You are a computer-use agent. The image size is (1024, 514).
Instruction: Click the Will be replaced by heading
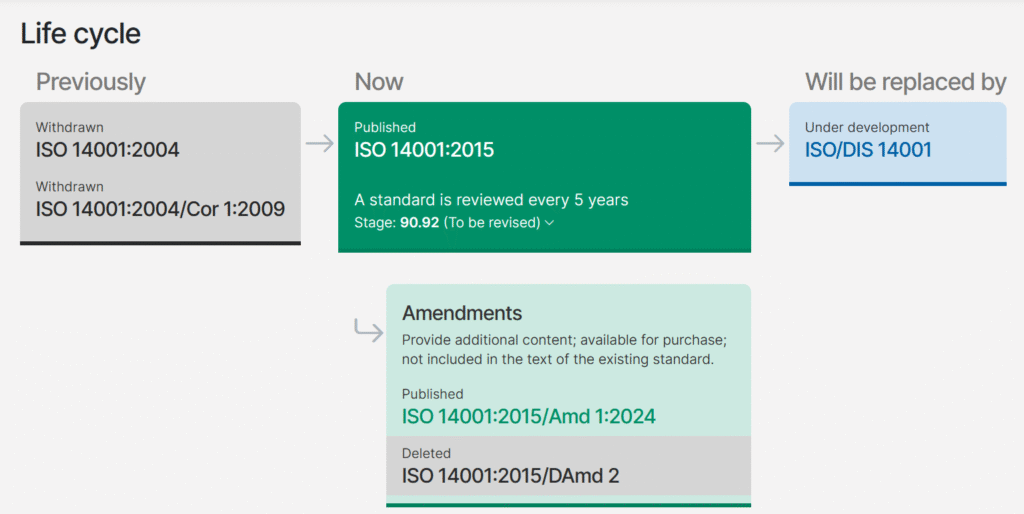[x=905, y=82]
